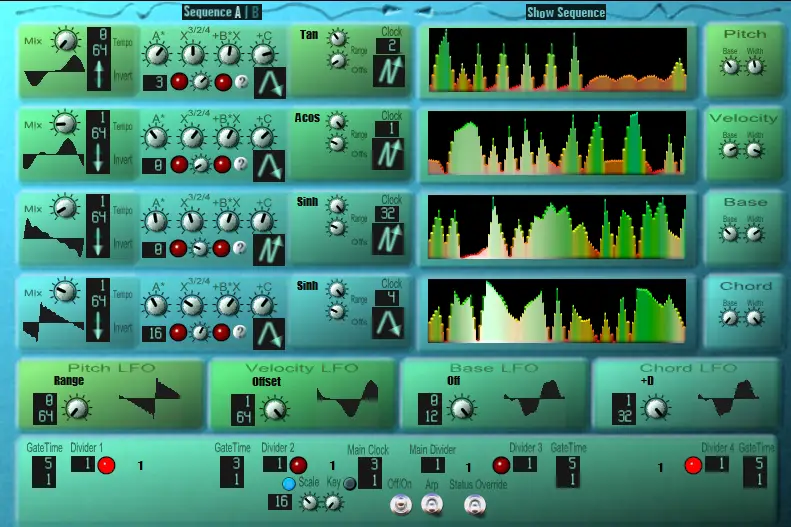The image size is (791, 527).
Task: Toggle the red LED next to Divider 3
Action: coord(501,465)
